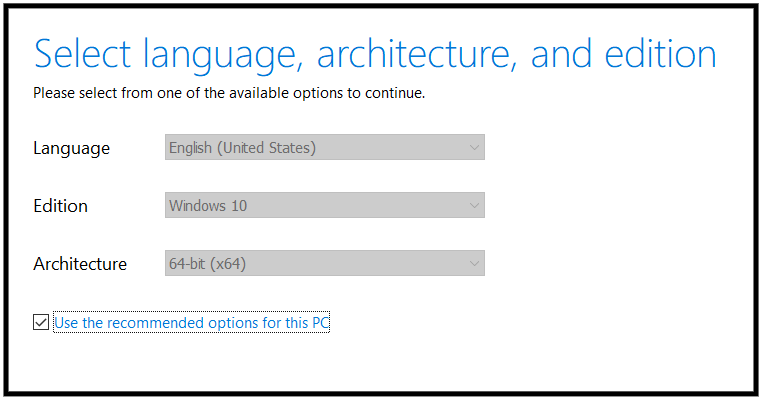Click the 'Select language, architecture, and edition' heading

click(375, 54)
